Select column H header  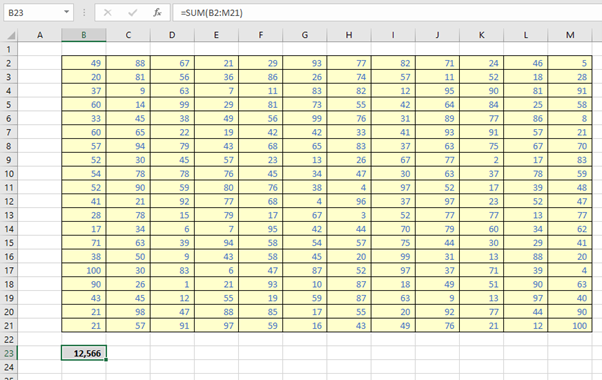pyautogui.click(x=349, y=35)
